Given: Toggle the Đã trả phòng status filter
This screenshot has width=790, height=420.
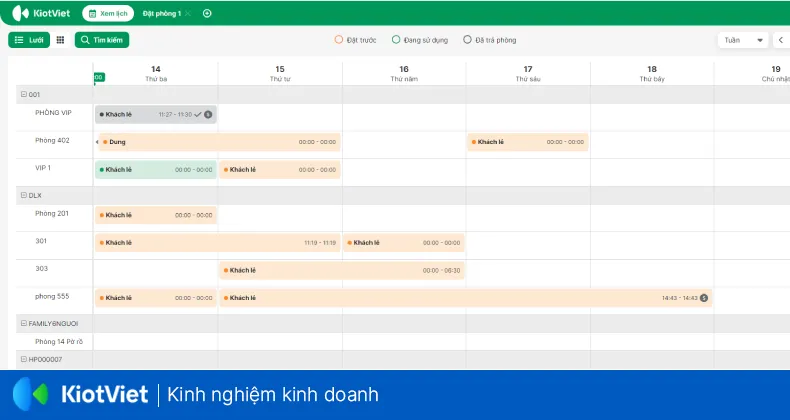Looking at the screenshot, I should click(x=490, y=40).
